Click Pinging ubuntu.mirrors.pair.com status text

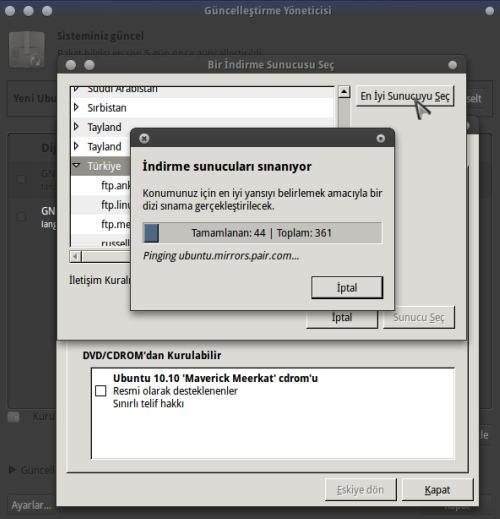[221, 256]
